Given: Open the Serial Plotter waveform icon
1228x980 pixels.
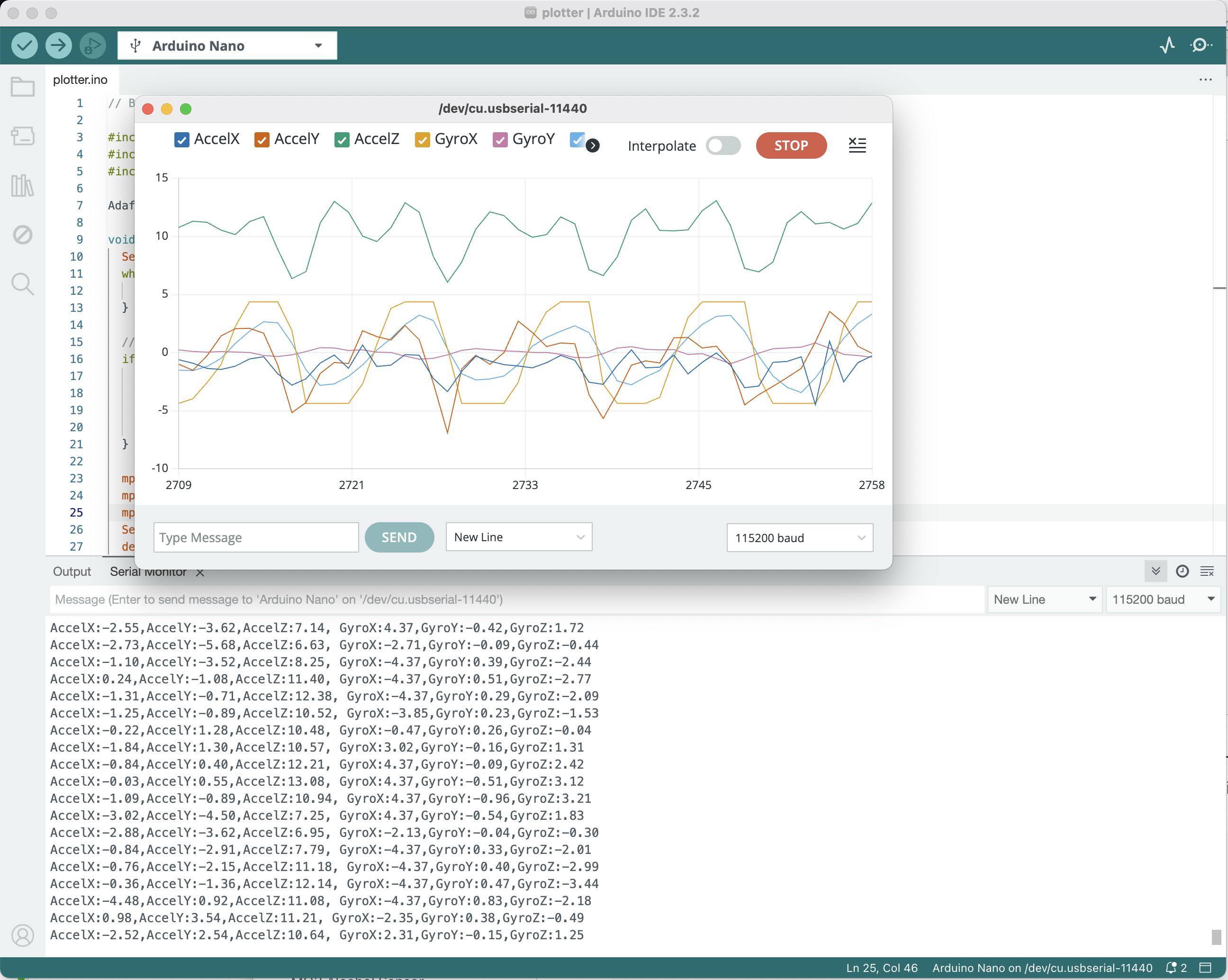Looking at the screenshot, I should coord(1167,45).
